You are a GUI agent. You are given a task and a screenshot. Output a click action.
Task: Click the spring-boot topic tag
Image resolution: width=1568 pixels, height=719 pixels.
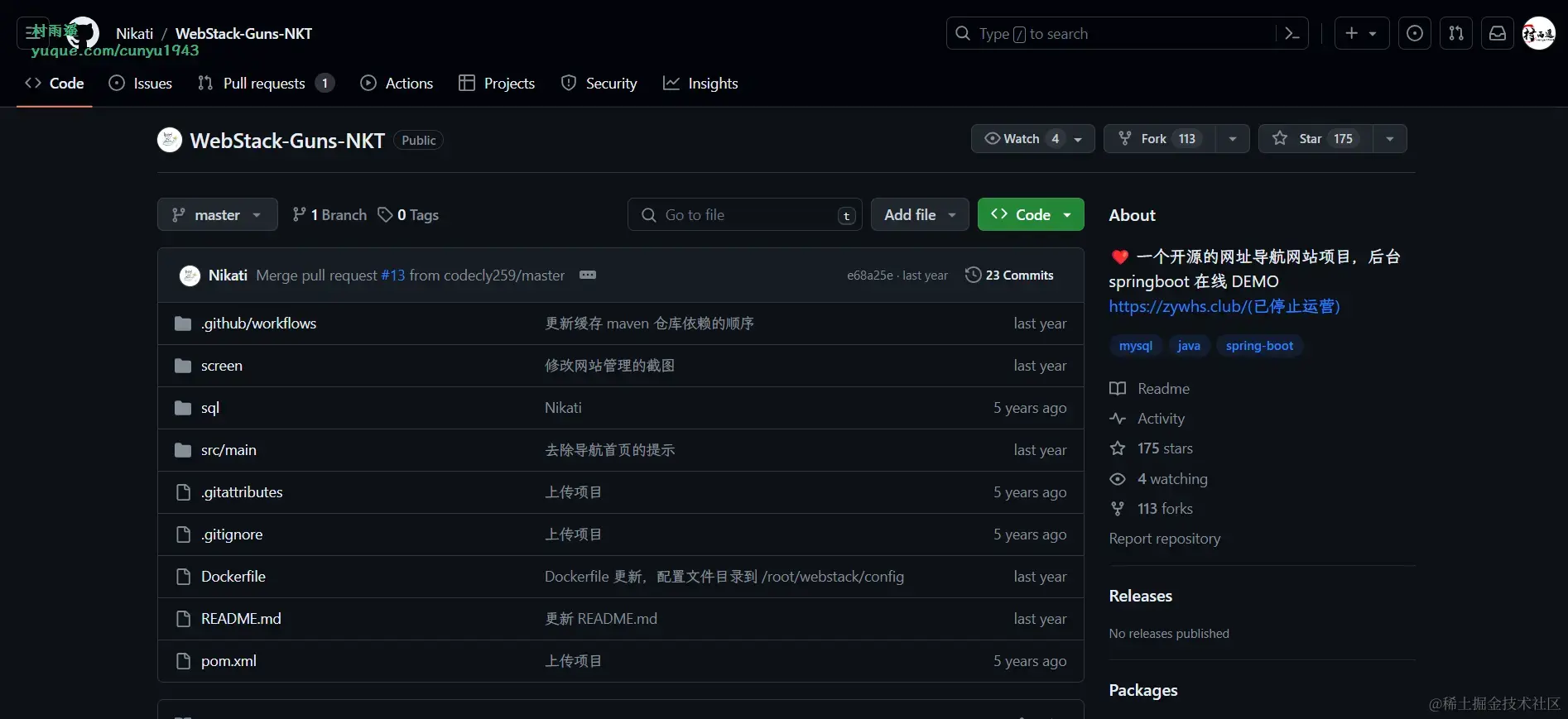pyautogui.click(x=1259, y=346)
